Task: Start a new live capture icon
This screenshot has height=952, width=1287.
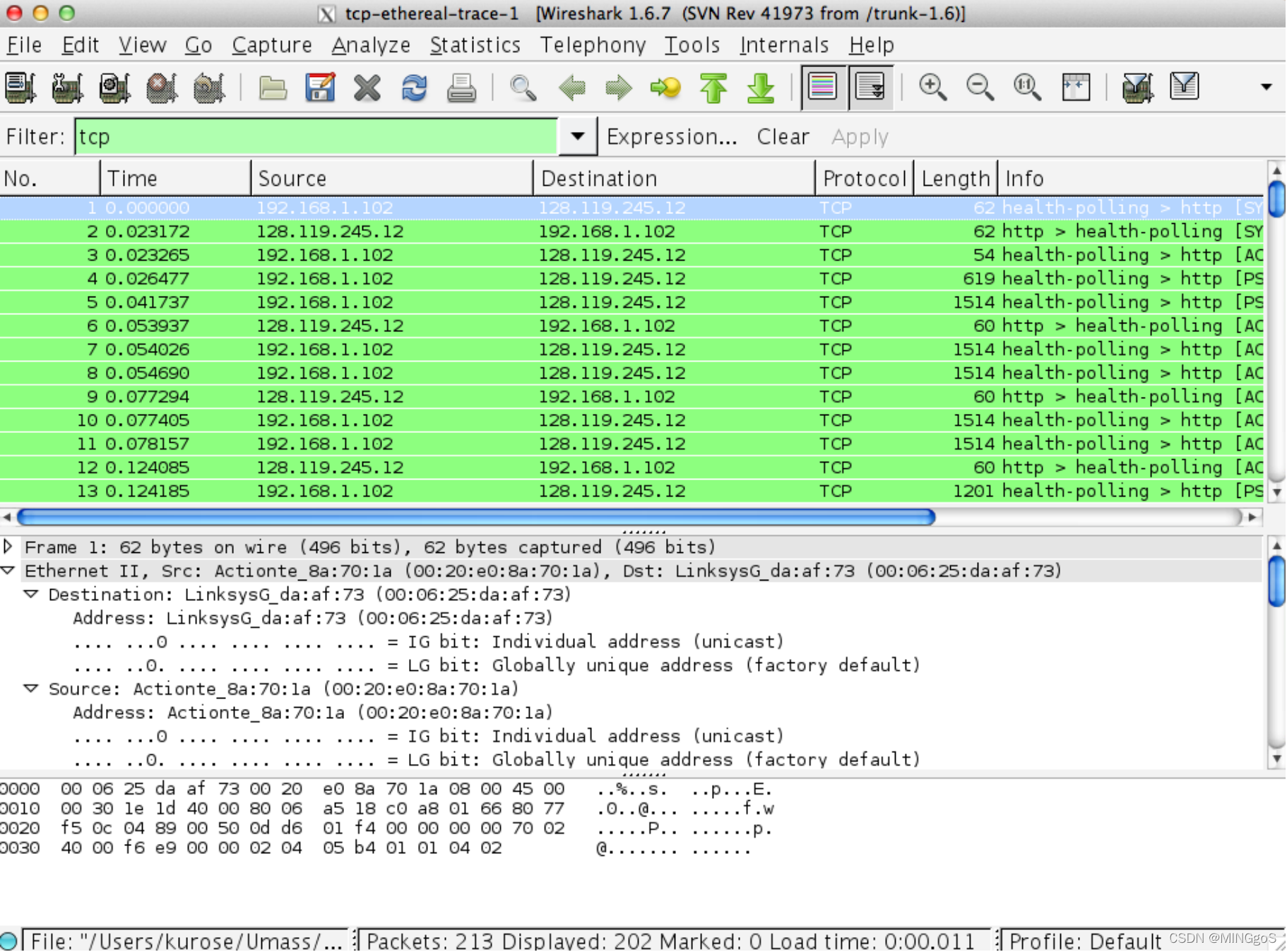Action: [x=114, y=88]
